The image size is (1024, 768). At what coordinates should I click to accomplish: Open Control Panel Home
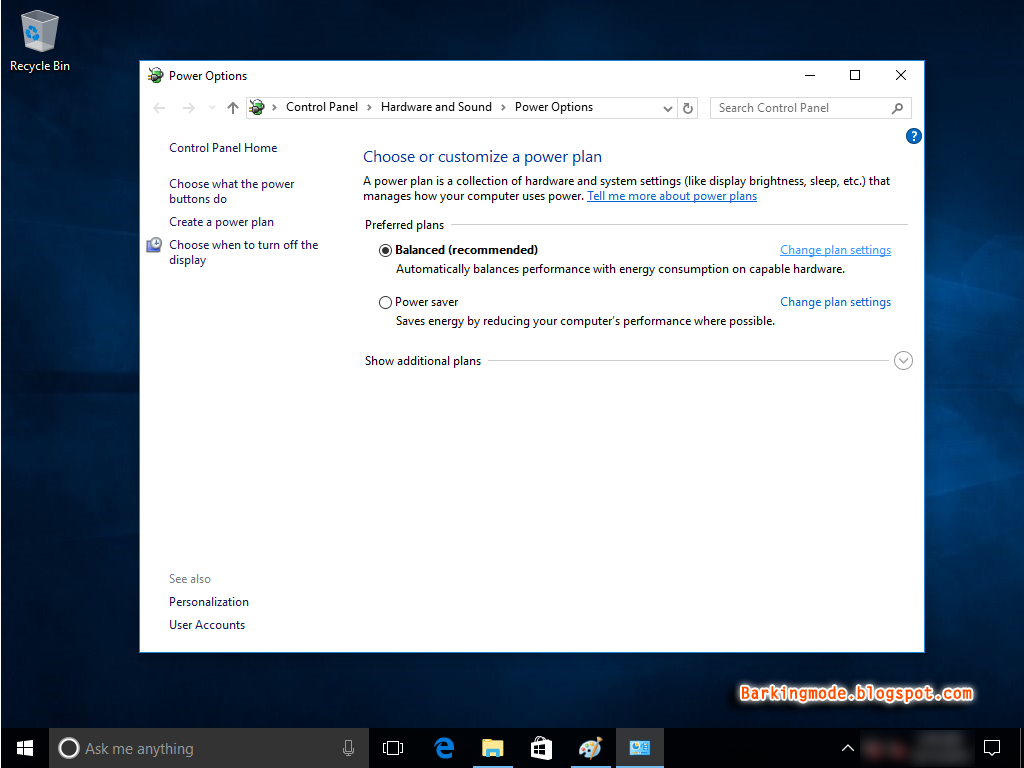[x=223, y=148]
